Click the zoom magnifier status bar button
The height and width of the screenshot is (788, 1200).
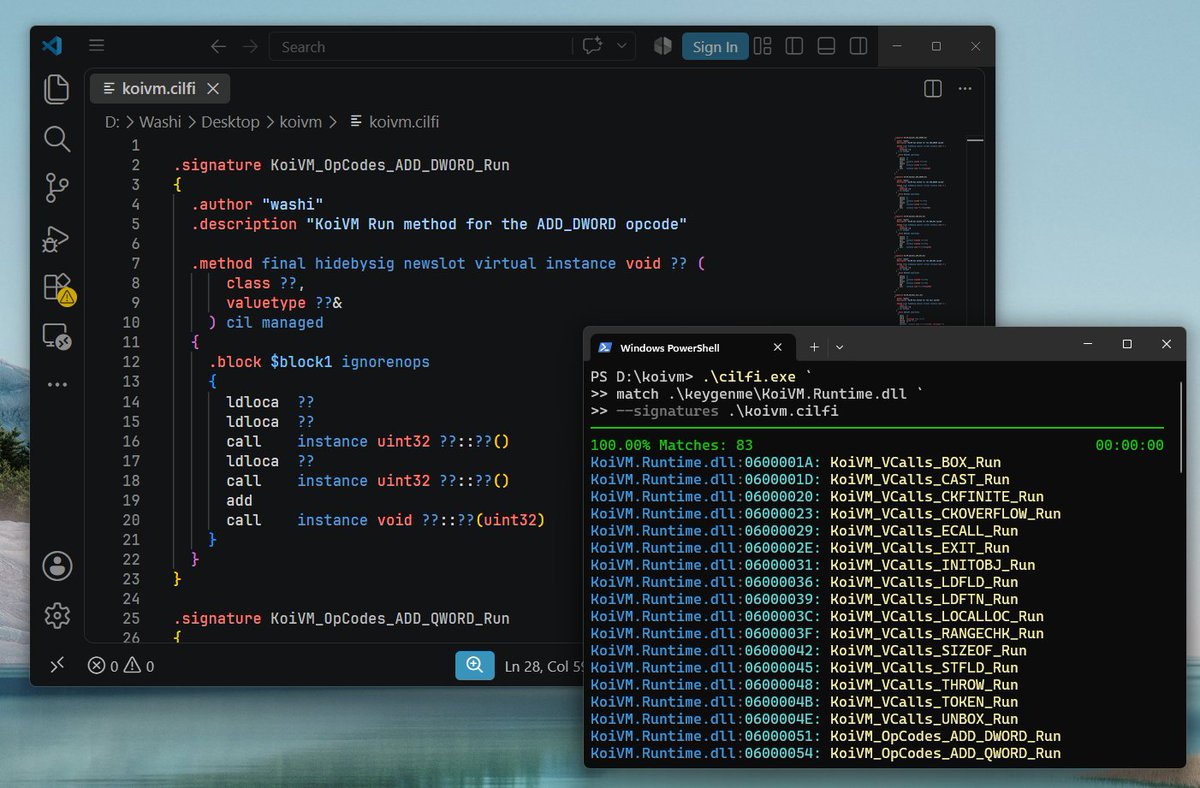(475, 666)
